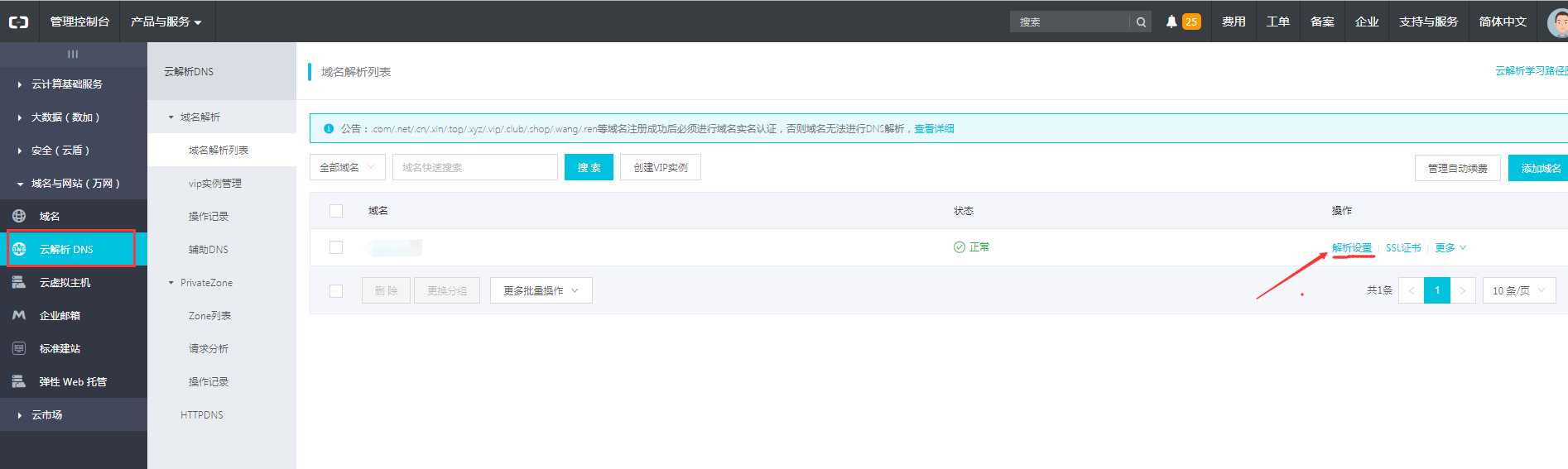
Task: Click the previous page arrow
Action: 1412,290
